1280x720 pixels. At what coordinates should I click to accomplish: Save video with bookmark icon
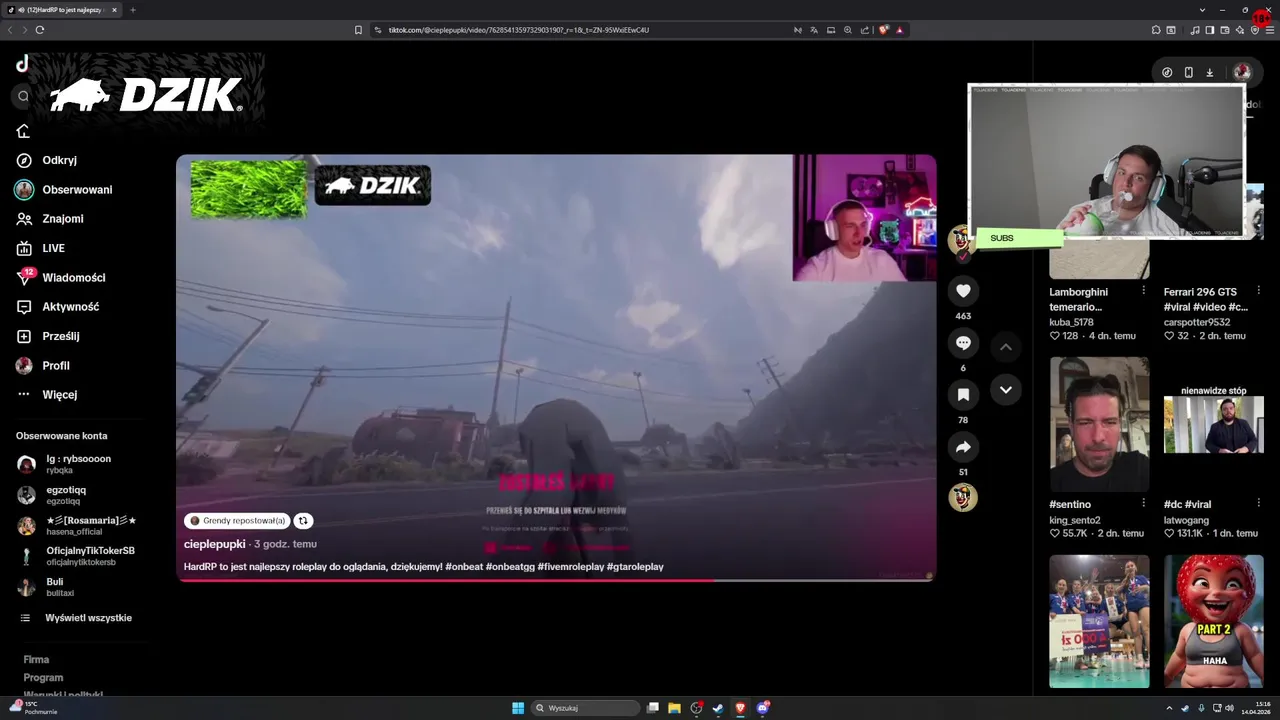point(963,395)
